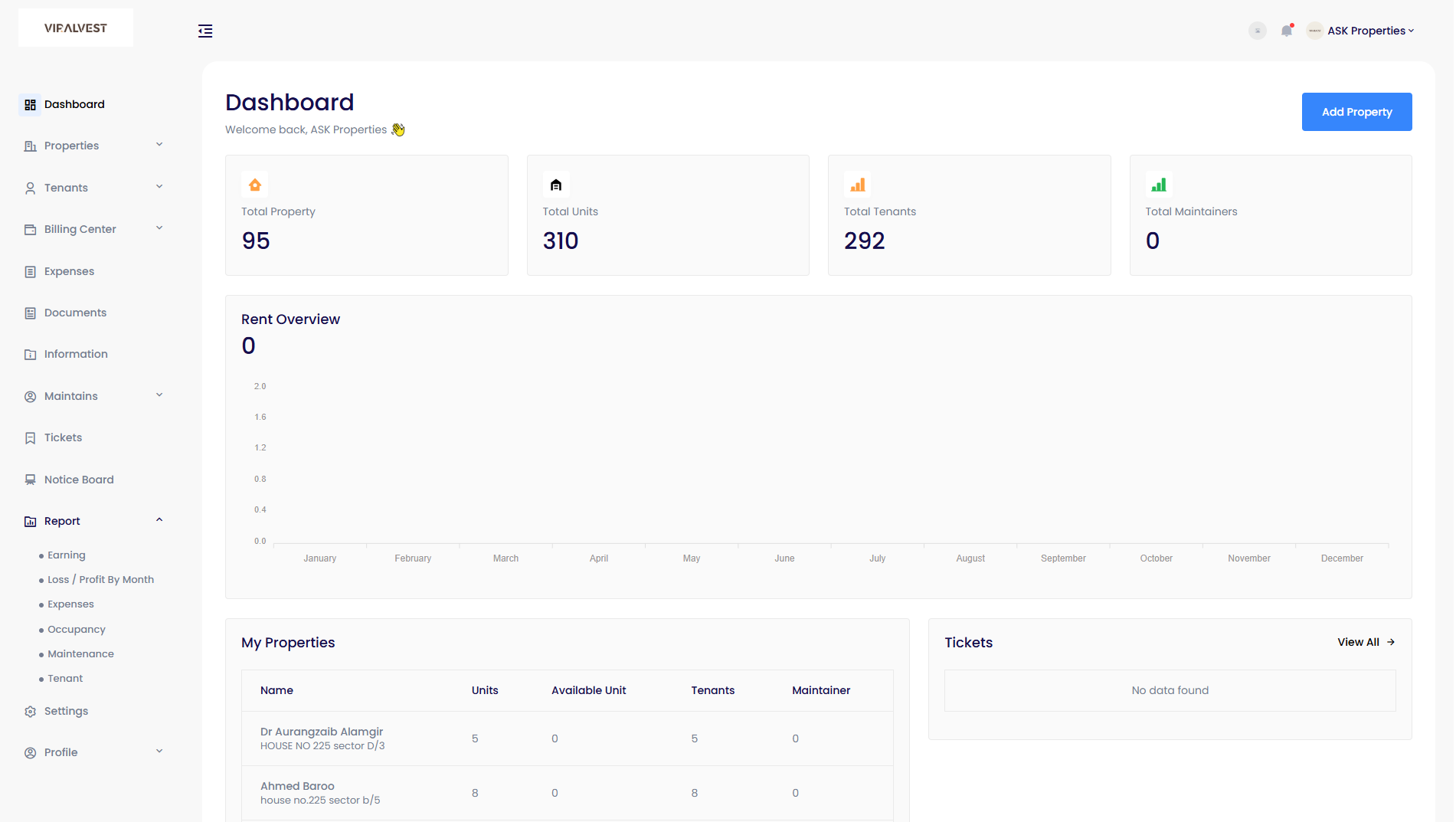Select the Occupancy report option
Viewport: 1456px width, 822px height.
tap(76, 629)
